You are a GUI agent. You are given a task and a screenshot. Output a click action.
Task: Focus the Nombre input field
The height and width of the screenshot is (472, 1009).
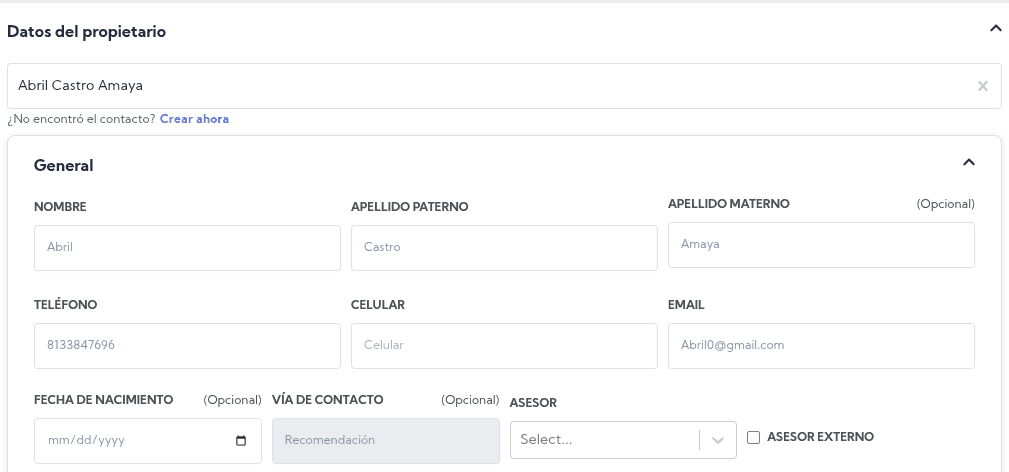coord(187,247)
